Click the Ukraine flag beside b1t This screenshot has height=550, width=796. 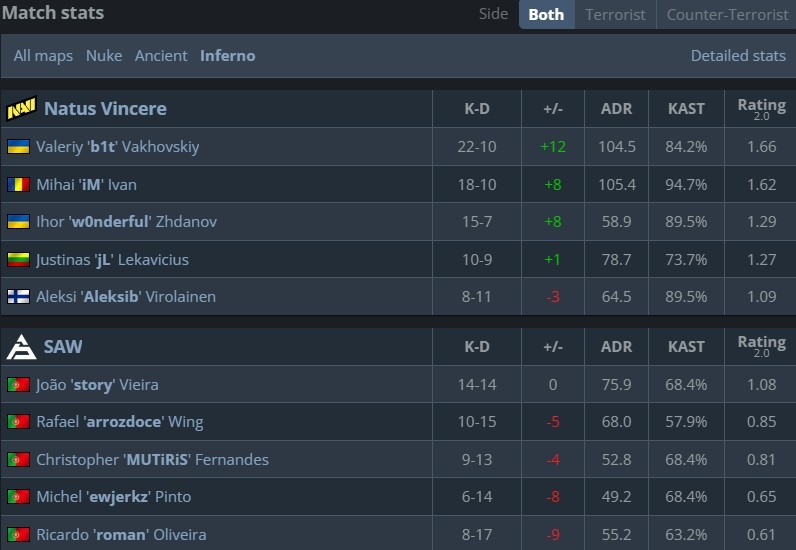coord(18,147)
